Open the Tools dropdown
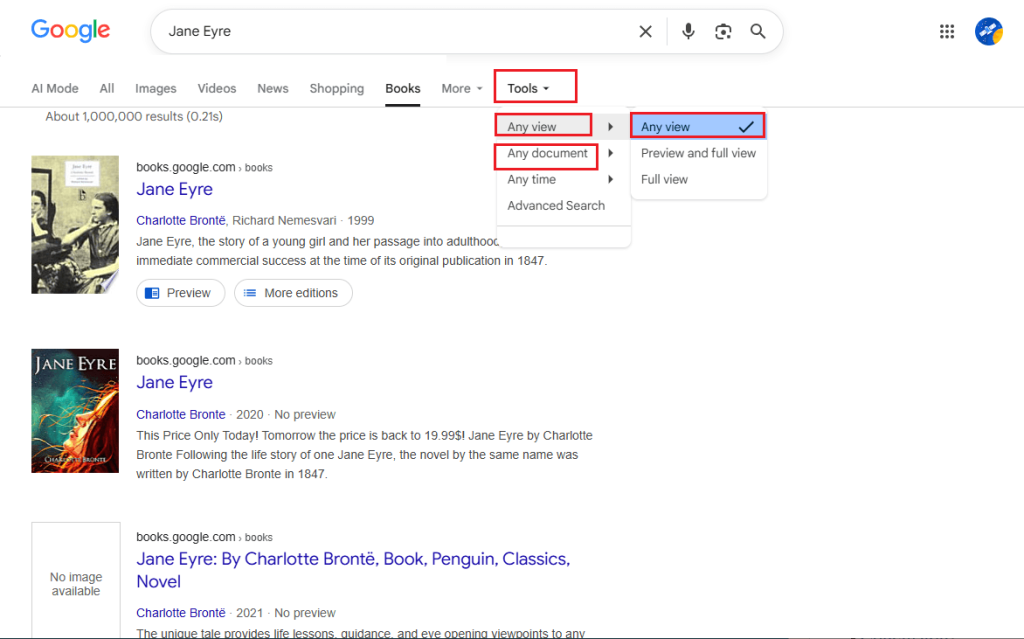Viewport: 1024px width, 639px height. [528, 88]
